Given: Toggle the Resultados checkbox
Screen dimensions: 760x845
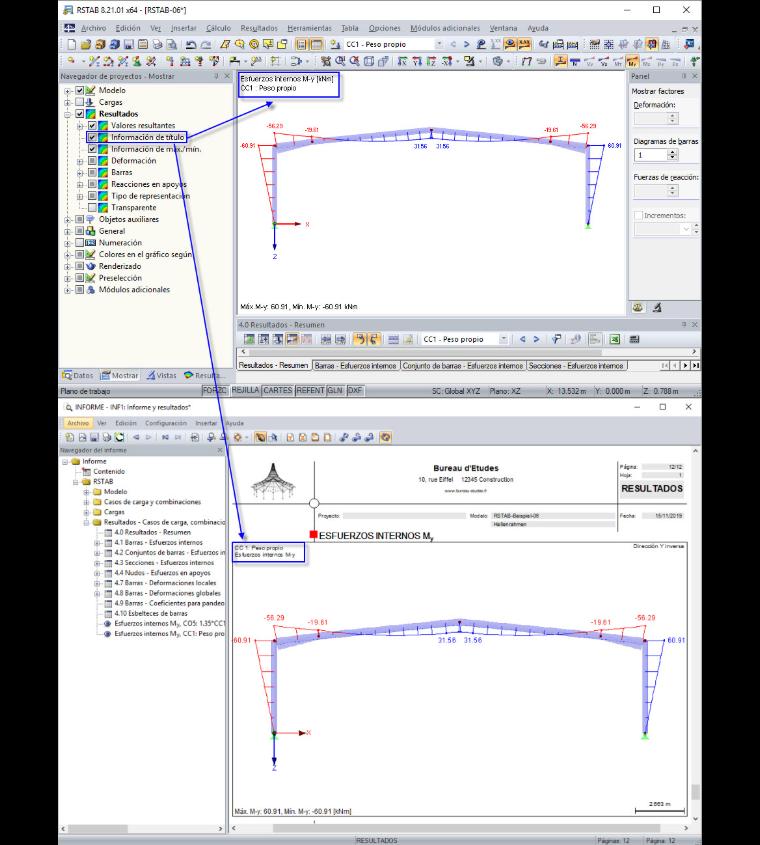Looking at the screenshot, I should pyautogui.click(x=80, y=114).
